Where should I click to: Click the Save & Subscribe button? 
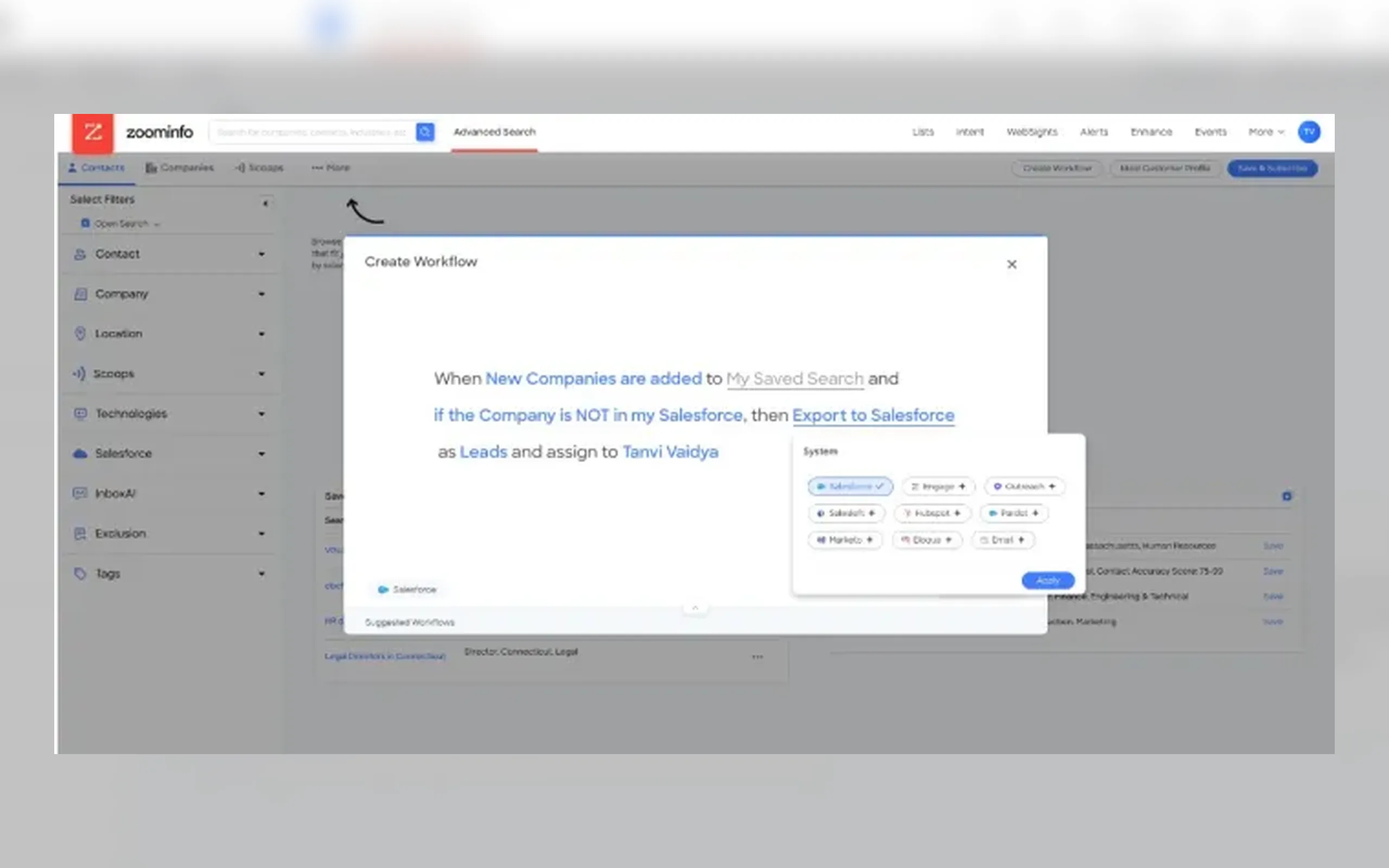[1272, 168]
